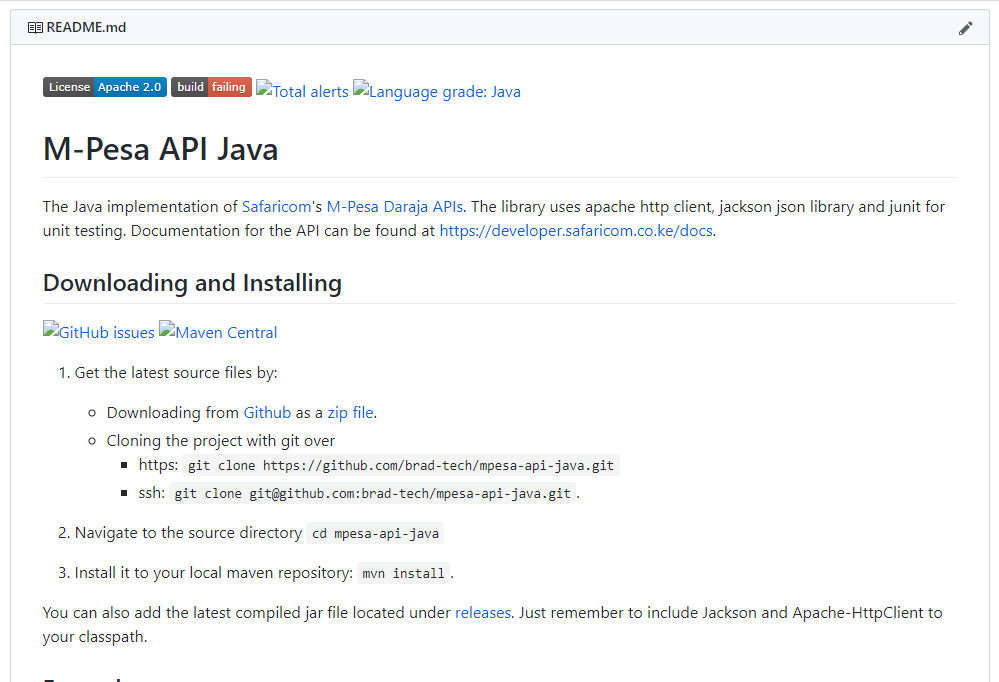Click the https git clone command

click(401, 465)
